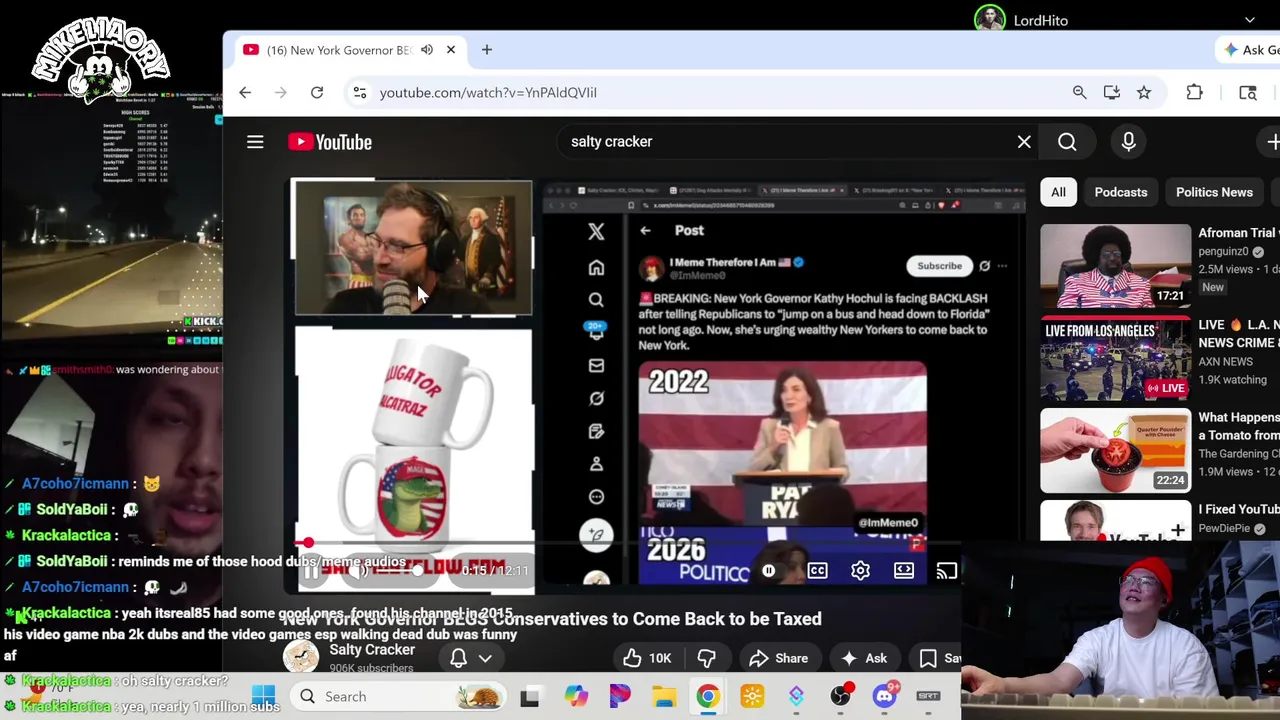
Task: Toggle notification bell for Salty Cracker
Action: pos(458,658)
